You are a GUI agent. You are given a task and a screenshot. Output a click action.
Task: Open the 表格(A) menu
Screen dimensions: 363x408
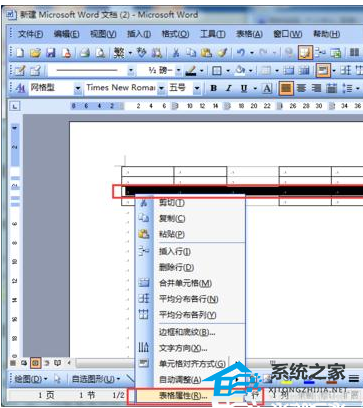(249, 34)
